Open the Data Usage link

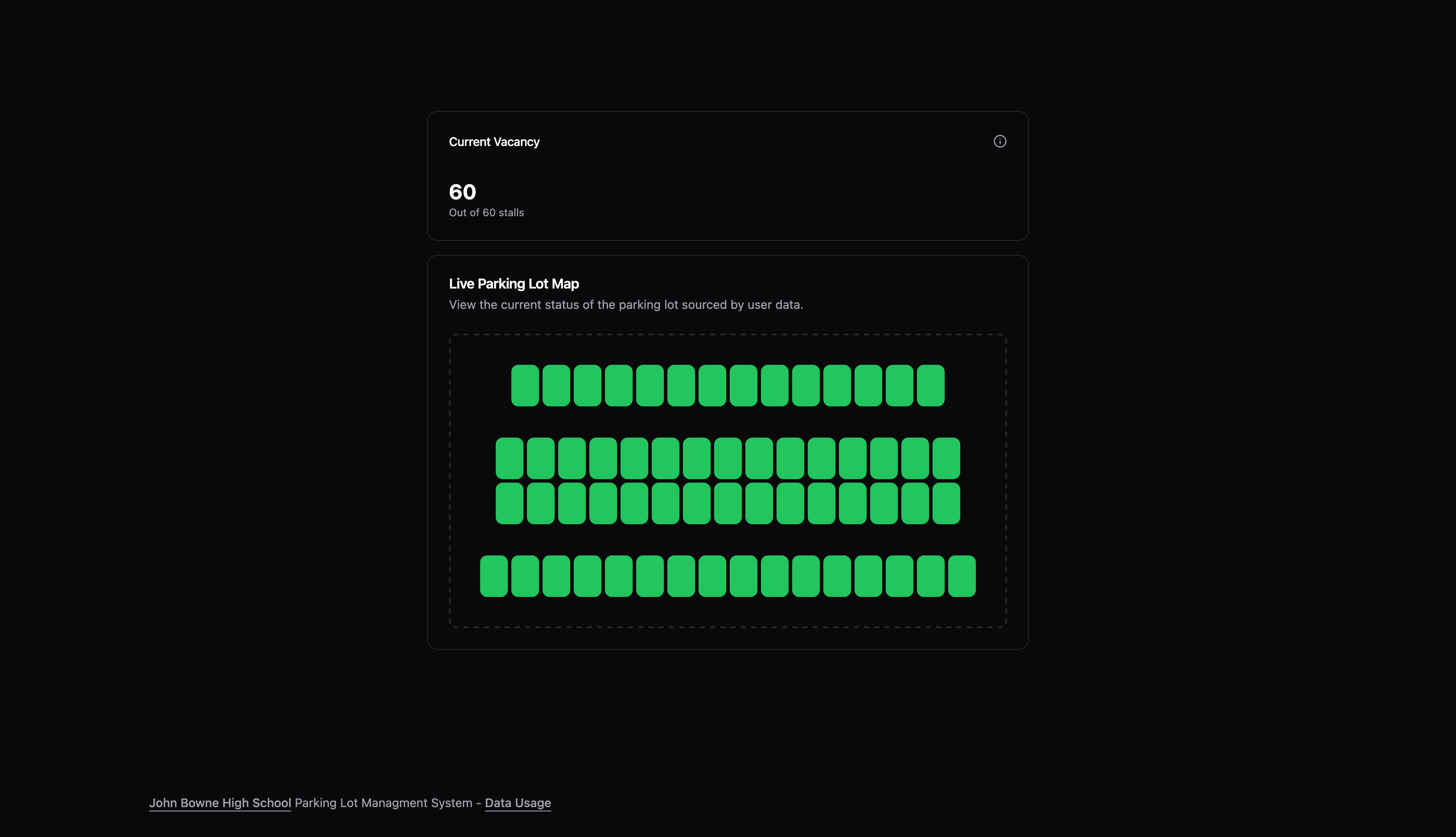pos(517,802)
